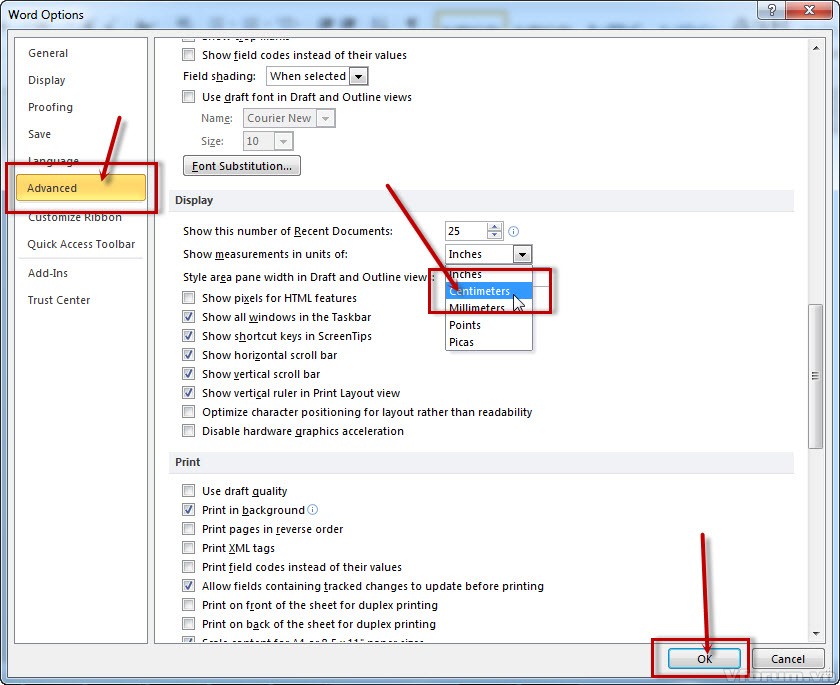Enable Use draft quality printing
Image resolution: width=840 pixels, height=685 pixels.
(189, 491)
